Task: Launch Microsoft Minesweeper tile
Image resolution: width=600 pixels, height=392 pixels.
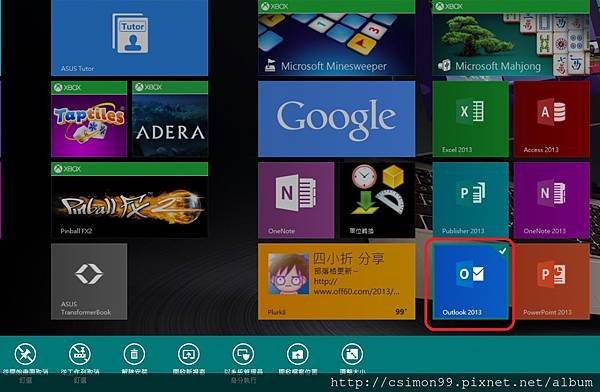Action: [336, 38]
